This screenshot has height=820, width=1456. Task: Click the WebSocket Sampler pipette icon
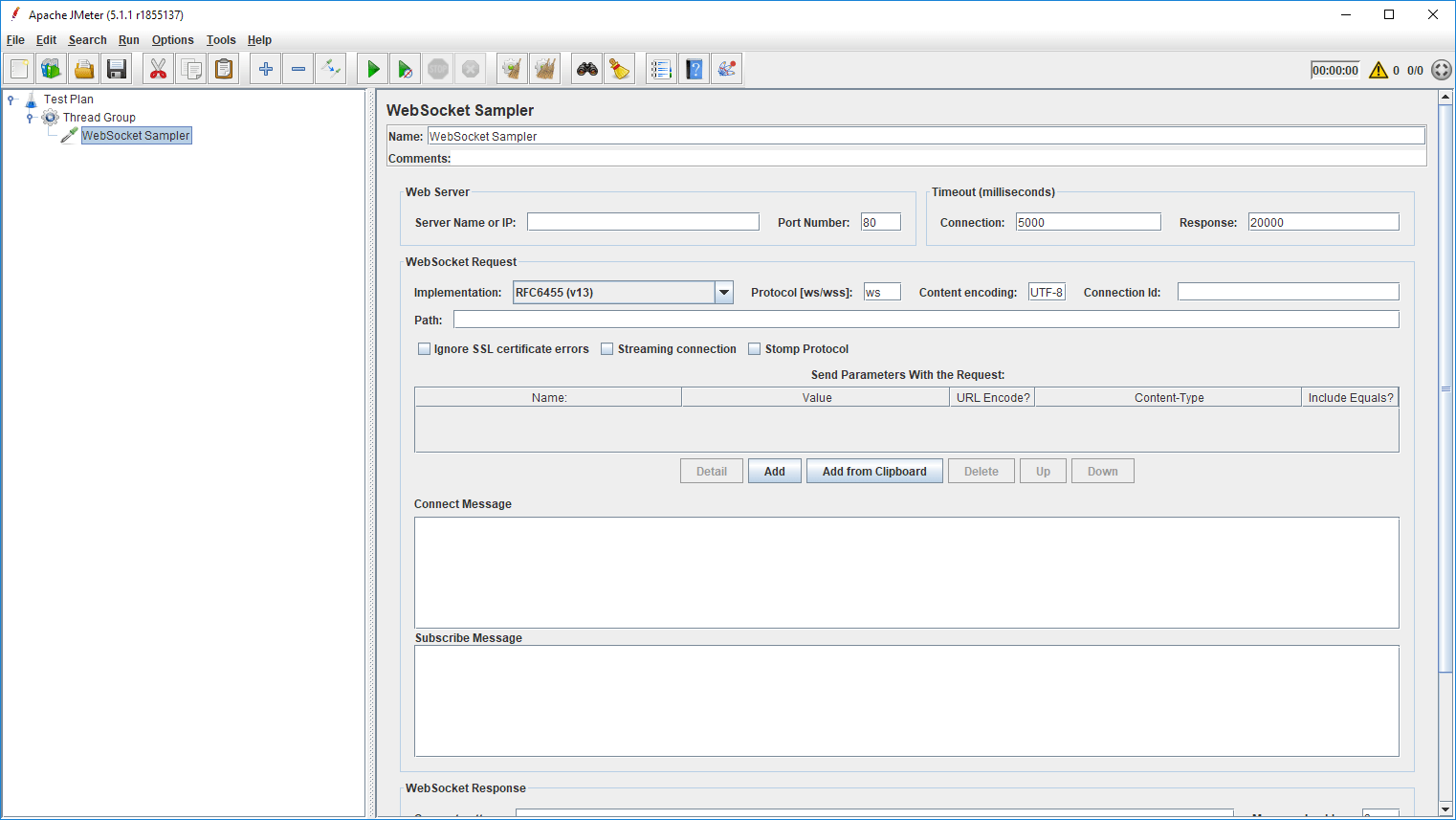point(70,136)
